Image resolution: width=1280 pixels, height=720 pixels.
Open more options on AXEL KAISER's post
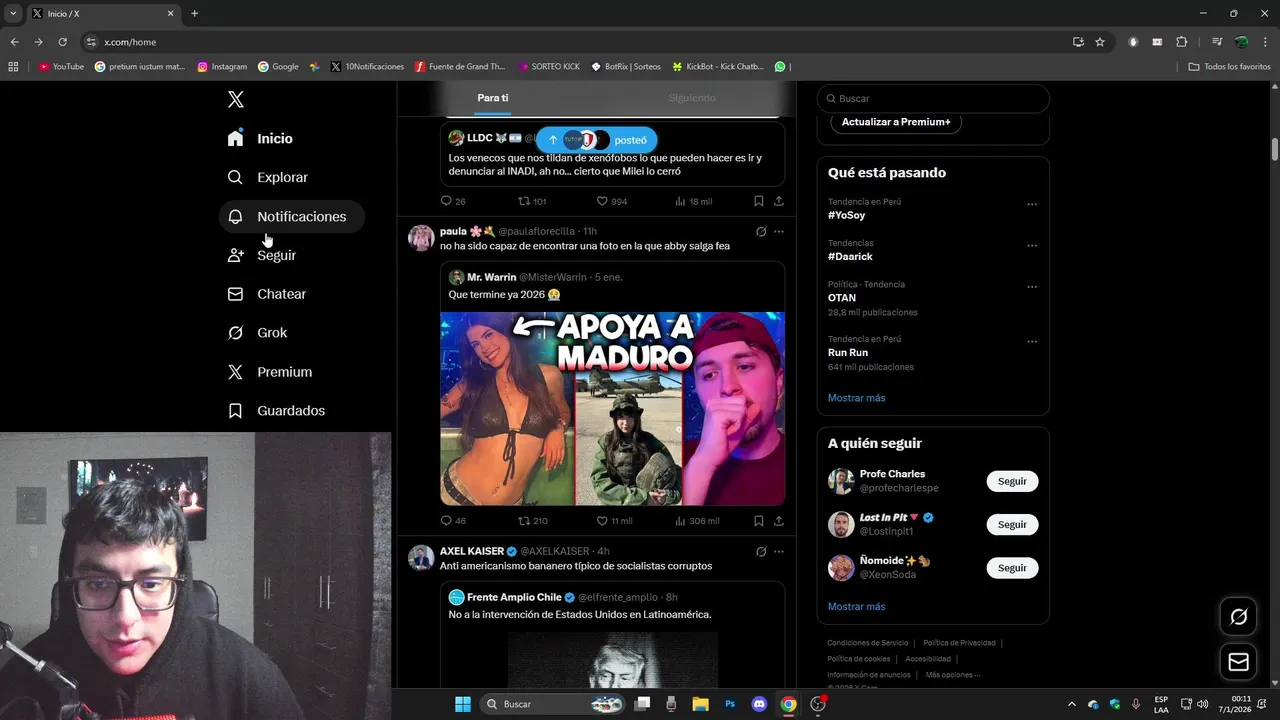click(779, 551)
